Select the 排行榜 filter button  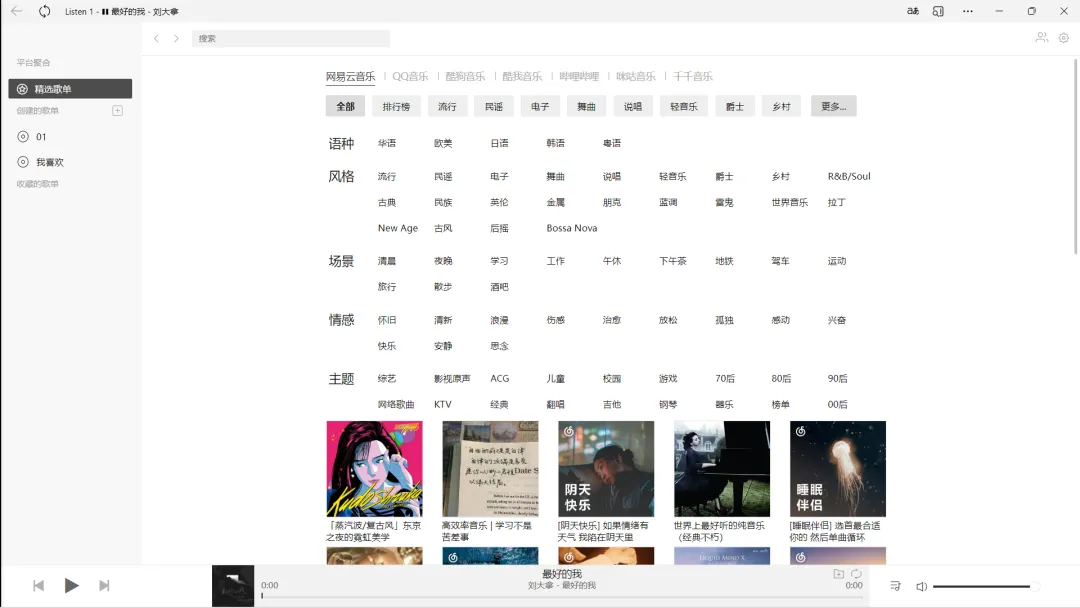click(x=396, y=106)
